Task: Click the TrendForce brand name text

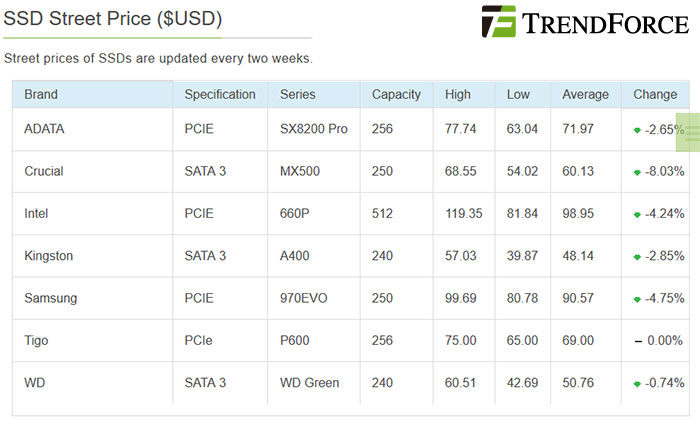Action: [605, 24]
